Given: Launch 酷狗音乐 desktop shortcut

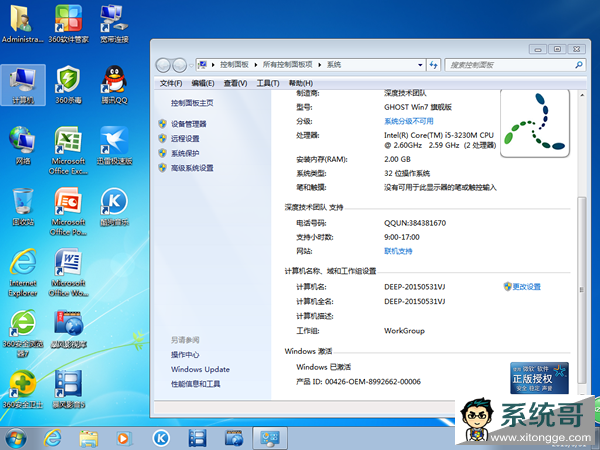Looking at the screenshot, I should (x=114, y=207).
